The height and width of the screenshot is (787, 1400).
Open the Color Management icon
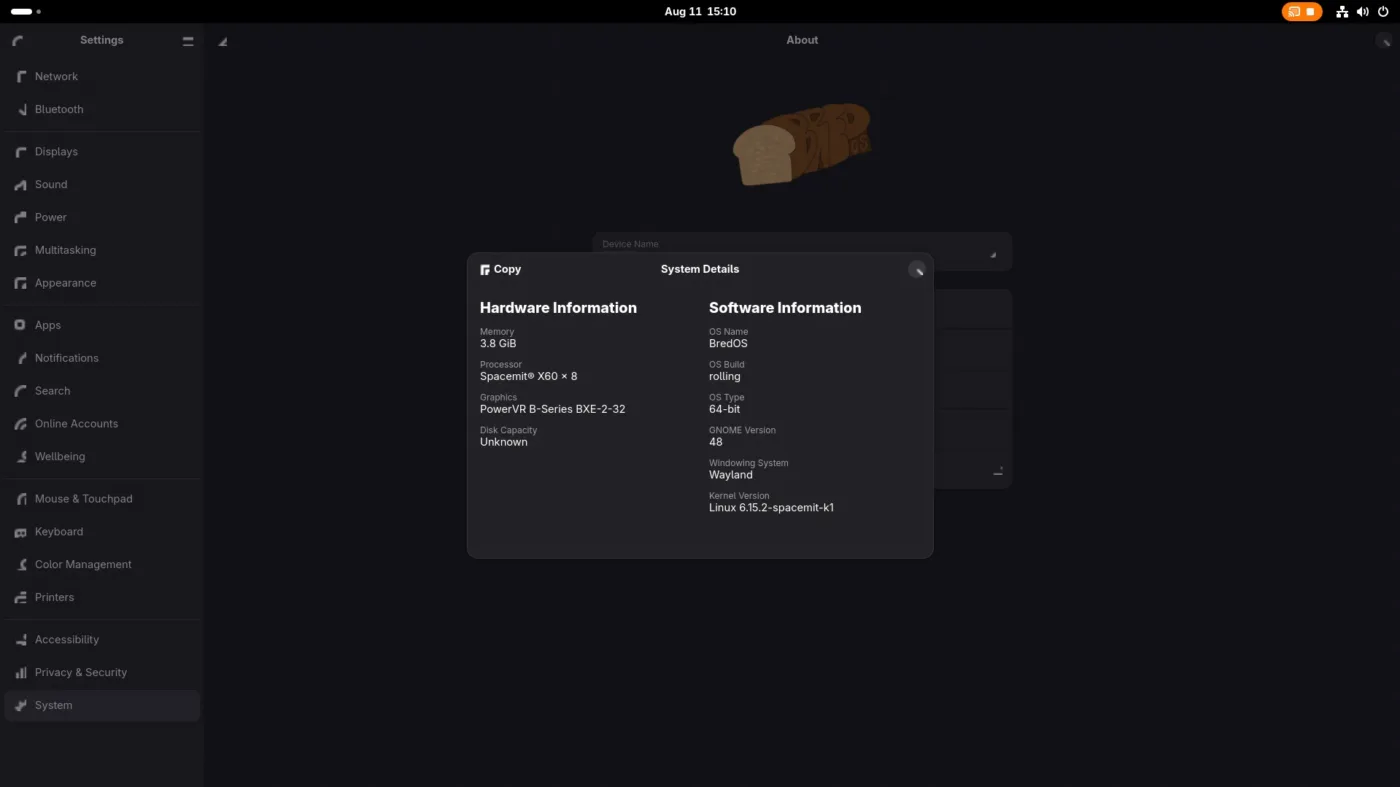coord(20,566)
